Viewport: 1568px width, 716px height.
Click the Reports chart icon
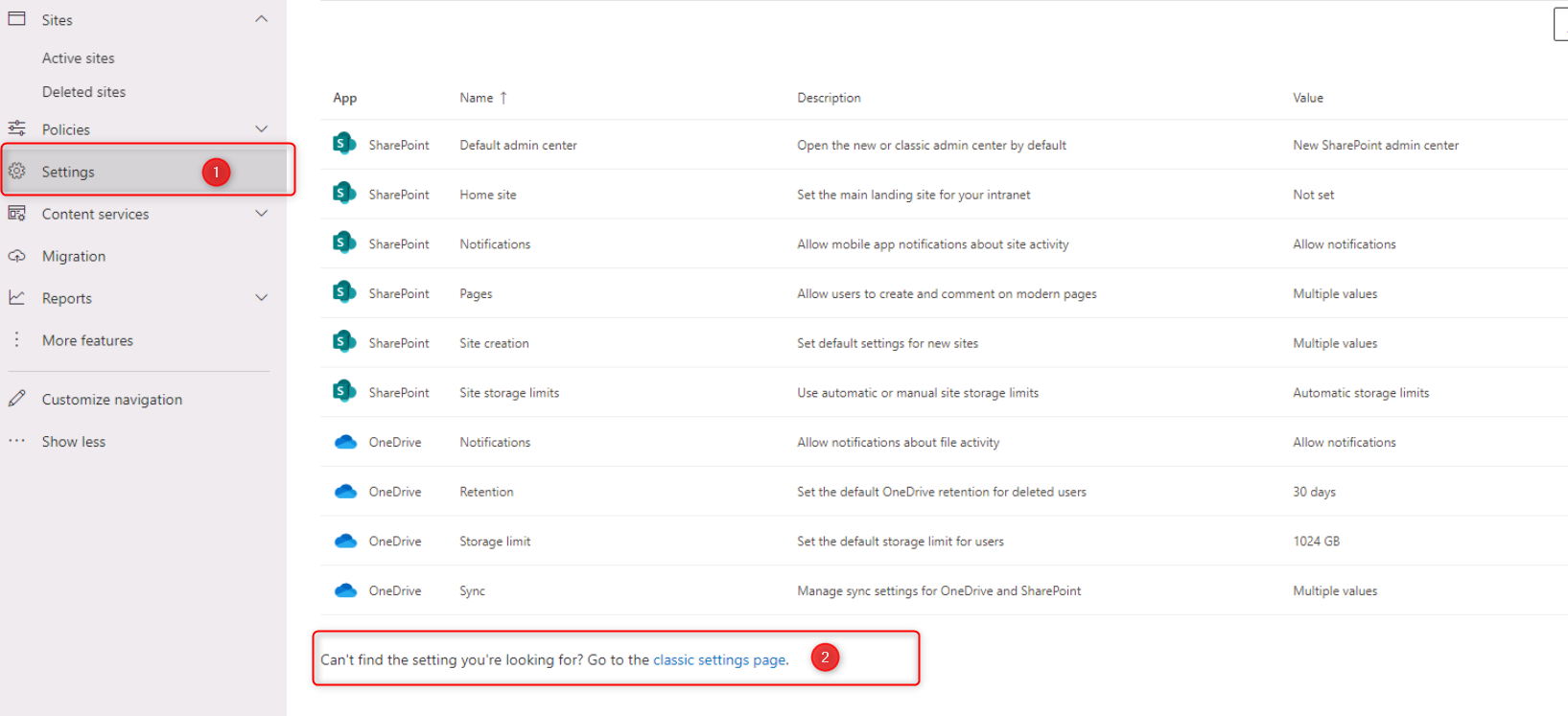click(17, 298)
